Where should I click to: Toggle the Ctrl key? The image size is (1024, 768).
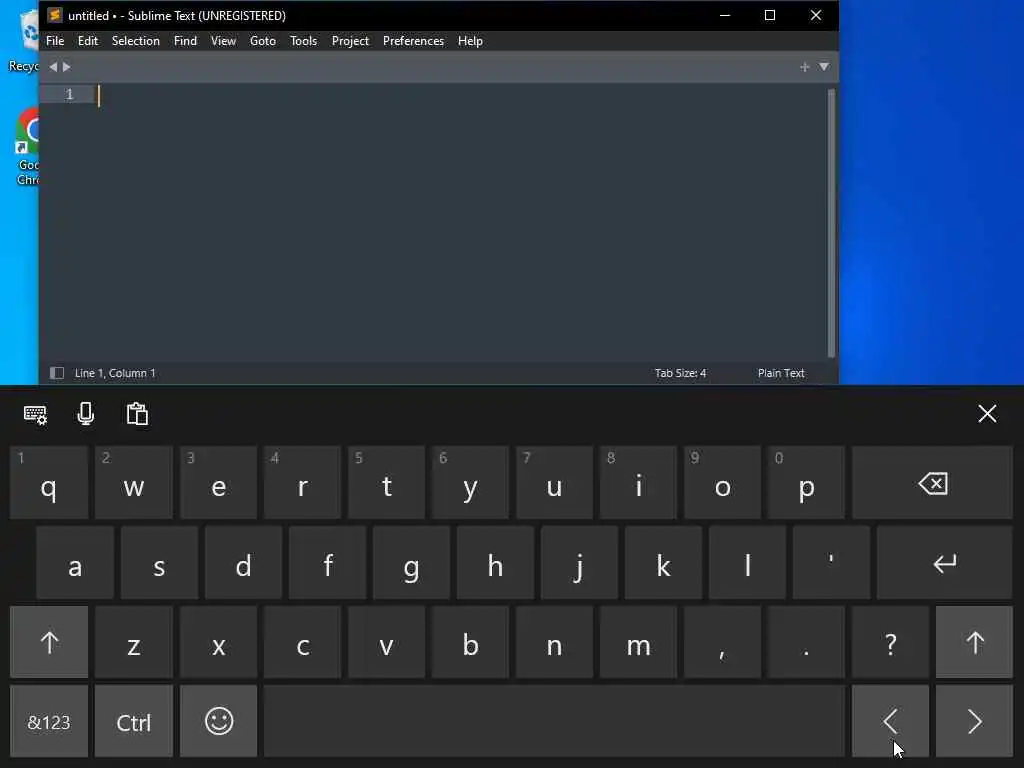coord(134,721)
